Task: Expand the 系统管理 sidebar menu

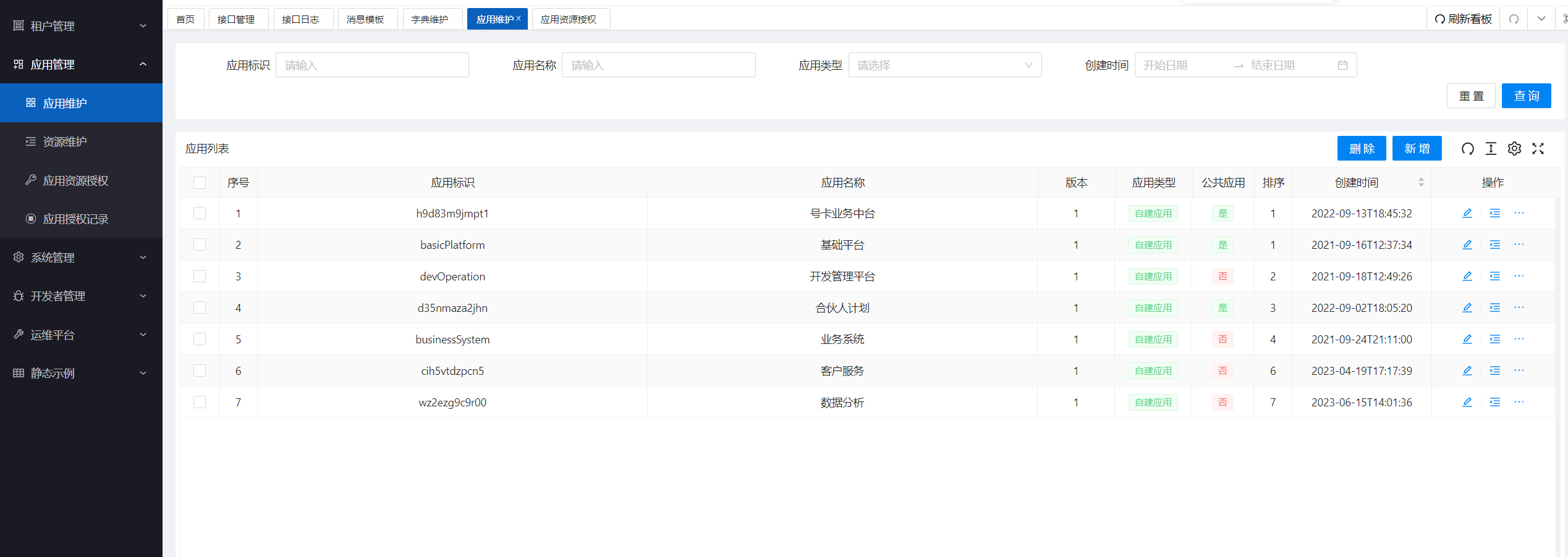Action: coord(81,258)
